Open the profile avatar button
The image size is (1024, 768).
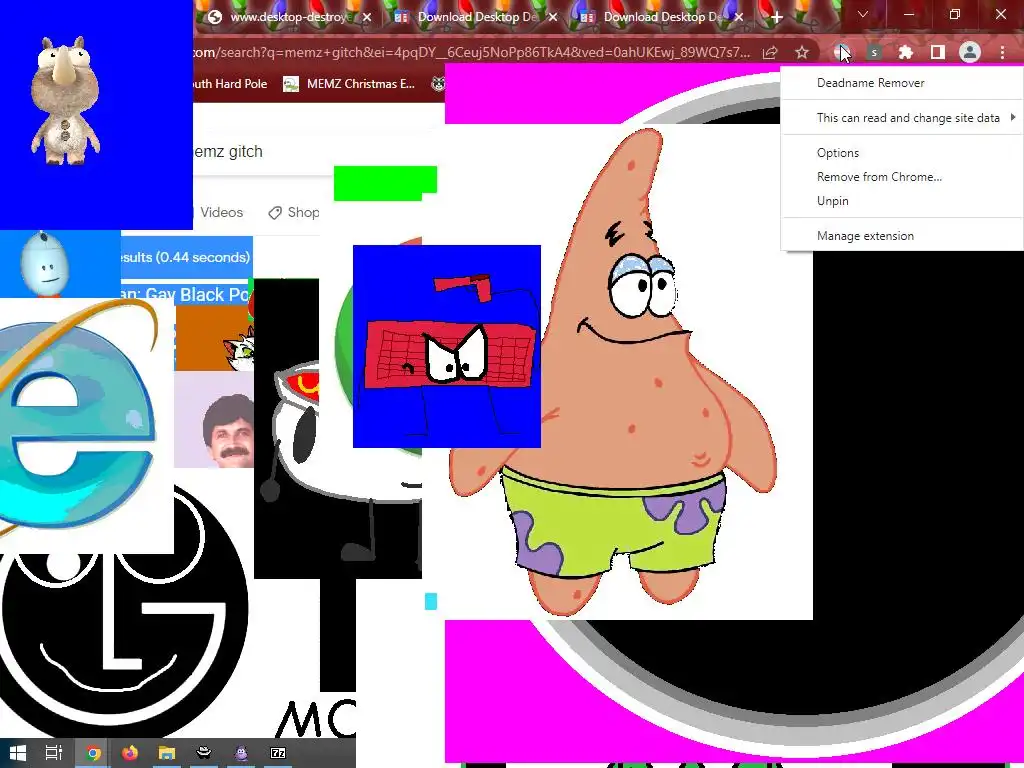tap(970, 52)
